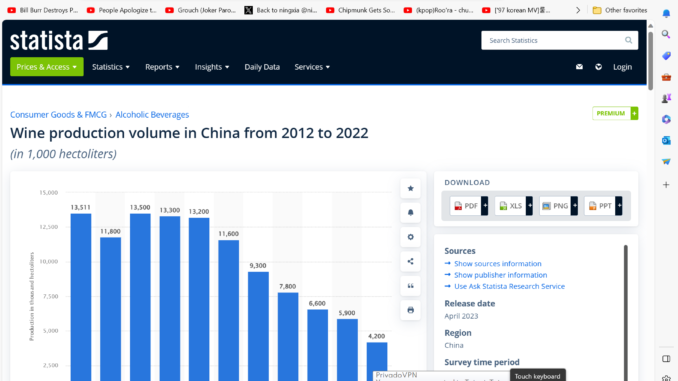Open the Daily Data page
This screenshot has height=381, width=678.
(262, 67)
